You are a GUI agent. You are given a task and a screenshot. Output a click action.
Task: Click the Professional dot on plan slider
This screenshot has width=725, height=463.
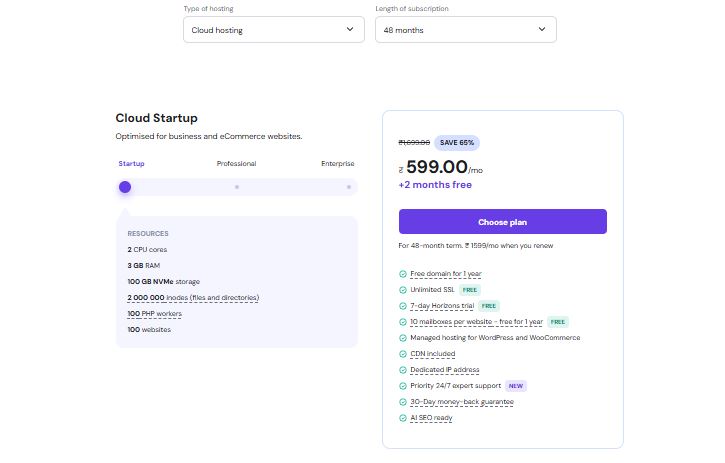click(x=237, y=187)
